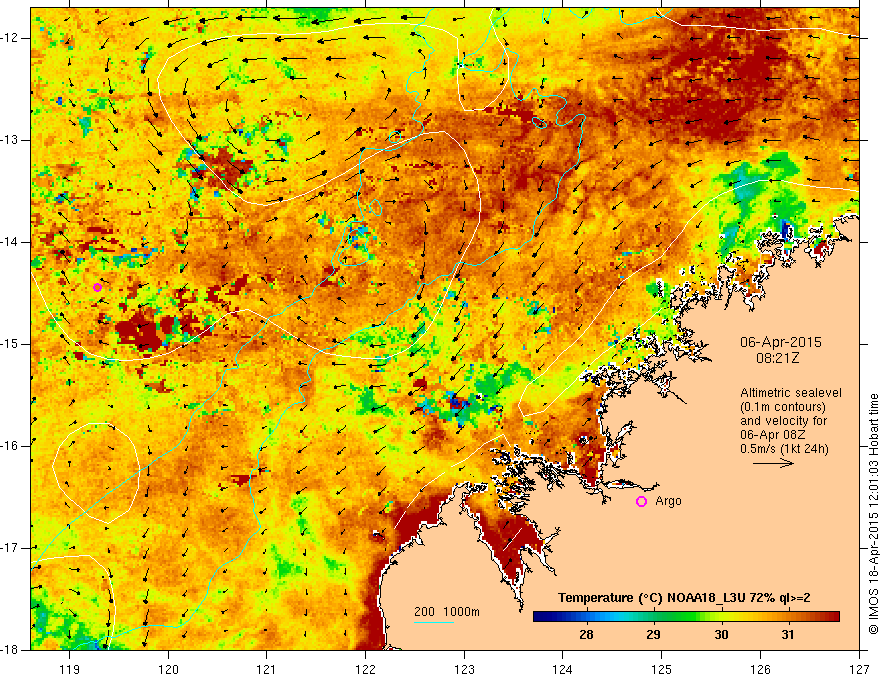The height and width of the screenshot is (680, 880).
Task: Click the 'Temperature (°C) NOAA18_L3U 72% ql>=2' title
Action: 684,598
